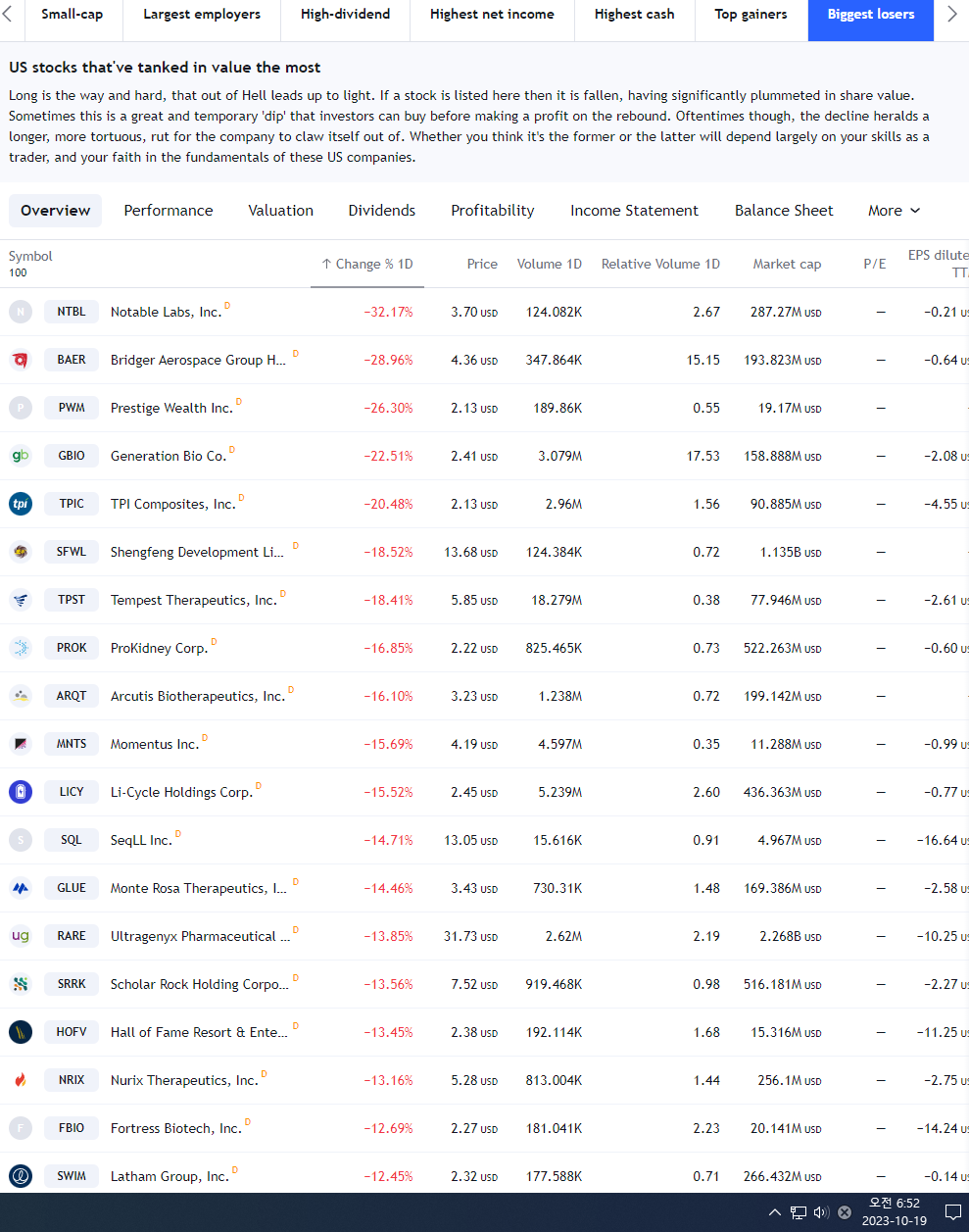This screenshot has height=1232, width=969.
Task: Sort by Relative Volume 1D header
Action: tap(660, 264)
